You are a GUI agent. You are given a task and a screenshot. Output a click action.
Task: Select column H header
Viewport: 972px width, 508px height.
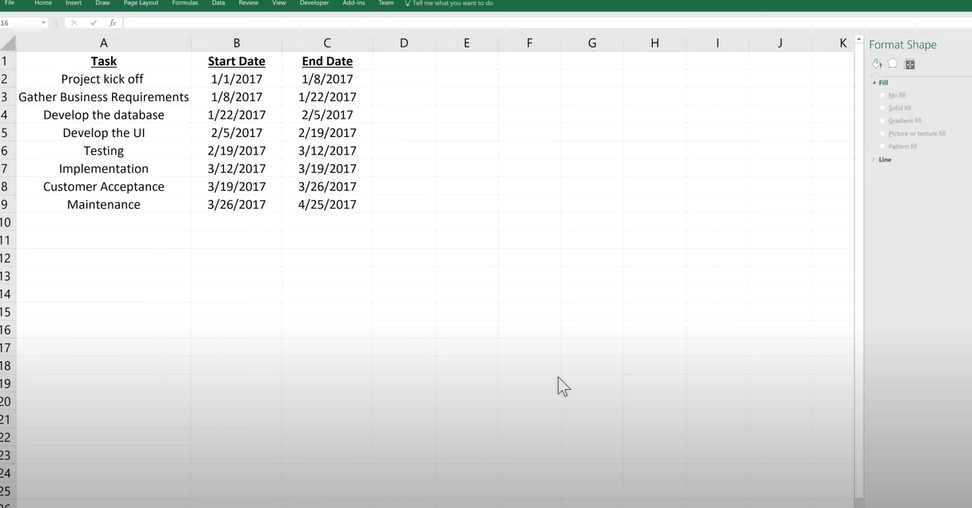coord(655,43)
